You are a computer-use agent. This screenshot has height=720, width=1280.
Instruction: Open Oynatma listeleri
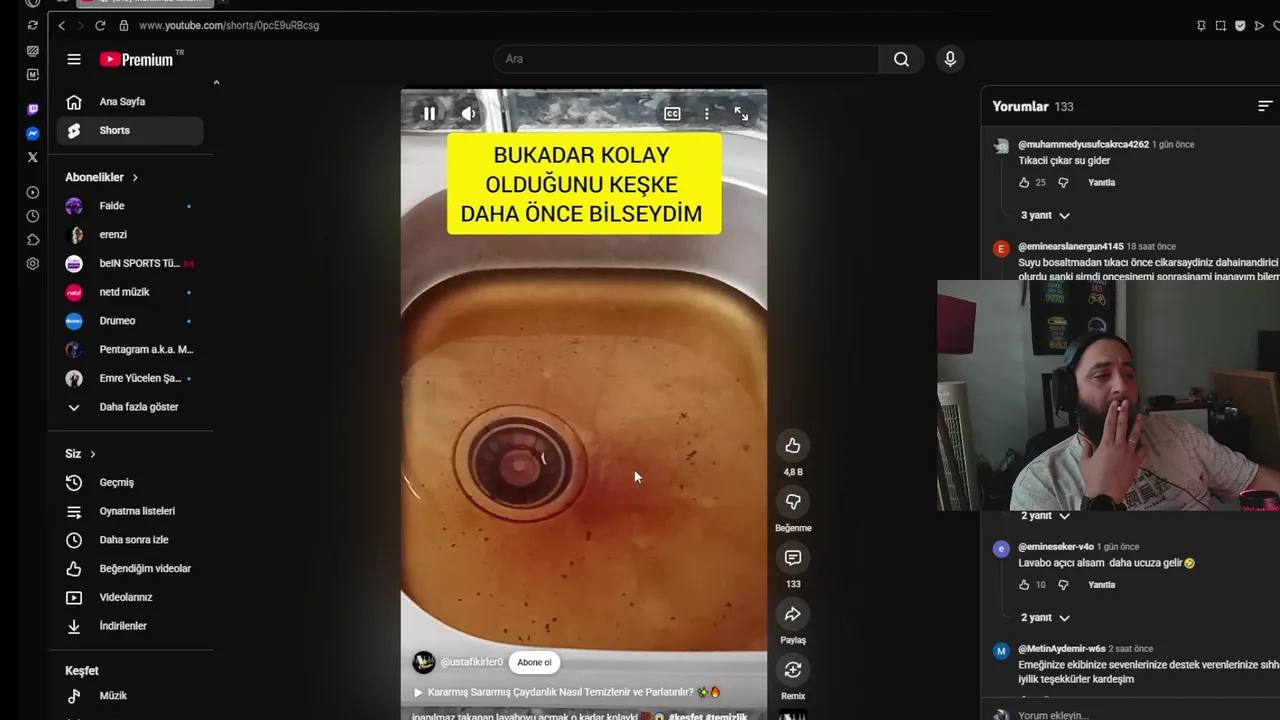[130, 511]
